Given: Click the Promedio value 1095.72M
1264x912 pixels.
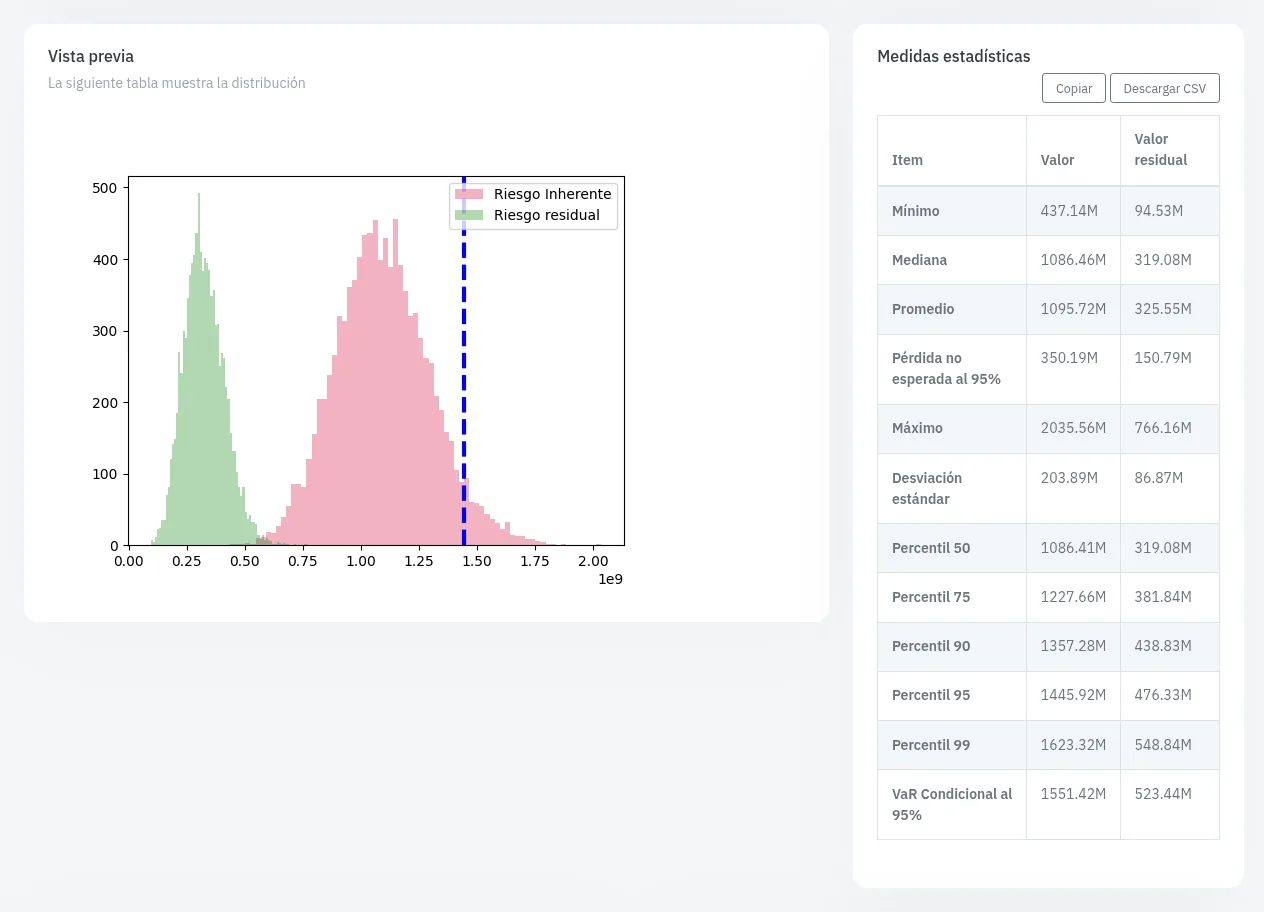Looking at the screenshot, I should (x=1073, y=309).
